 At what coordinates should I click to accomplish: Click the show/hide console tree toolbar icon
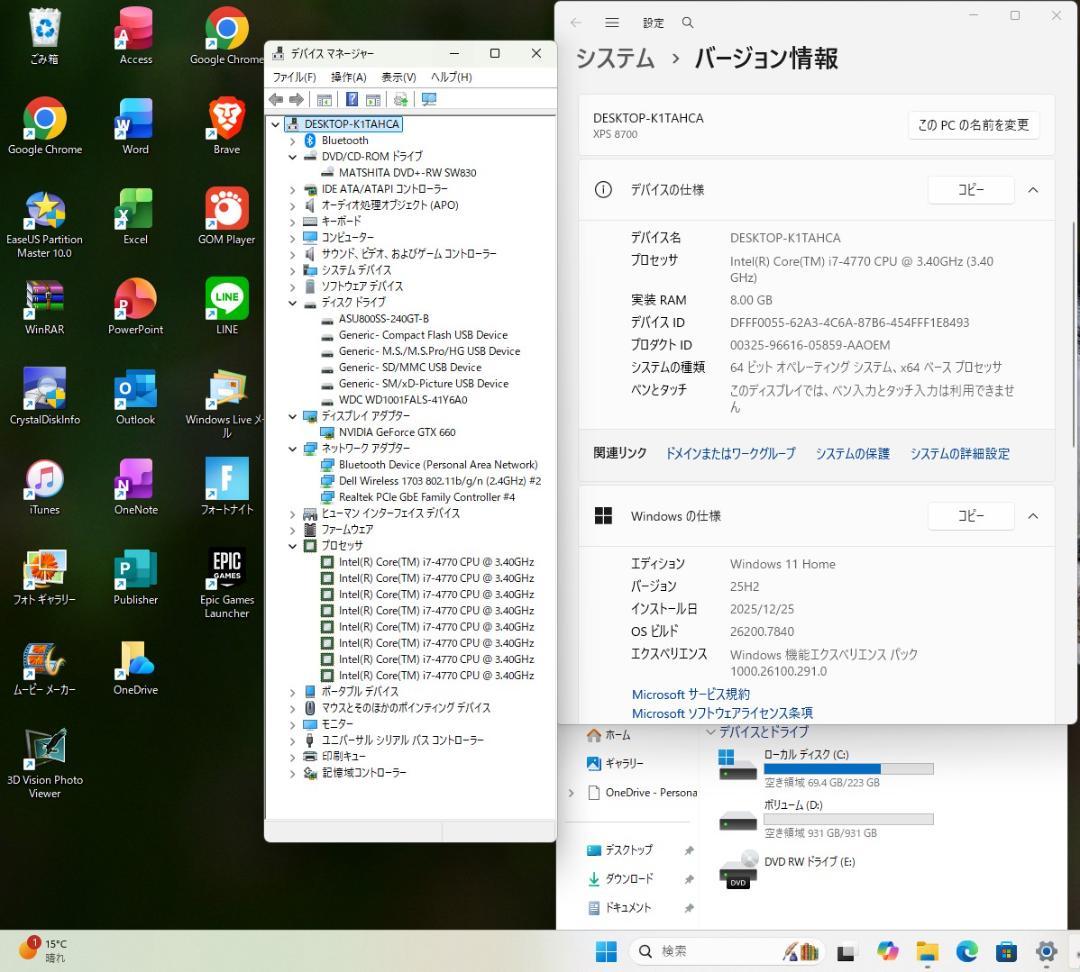324,100
